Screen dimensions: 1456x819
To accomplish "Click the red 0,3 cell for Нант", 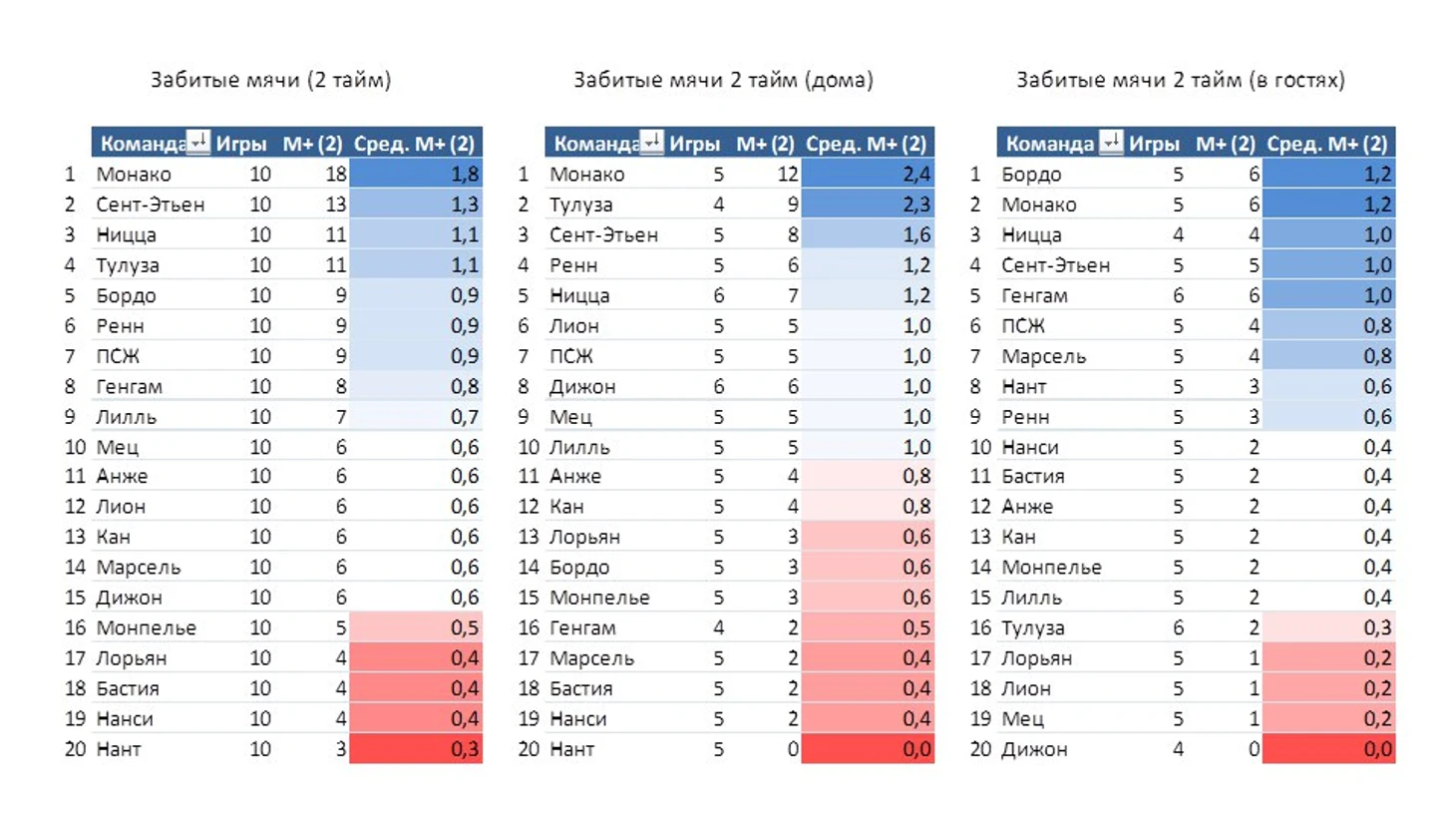I will coord(416,749).
